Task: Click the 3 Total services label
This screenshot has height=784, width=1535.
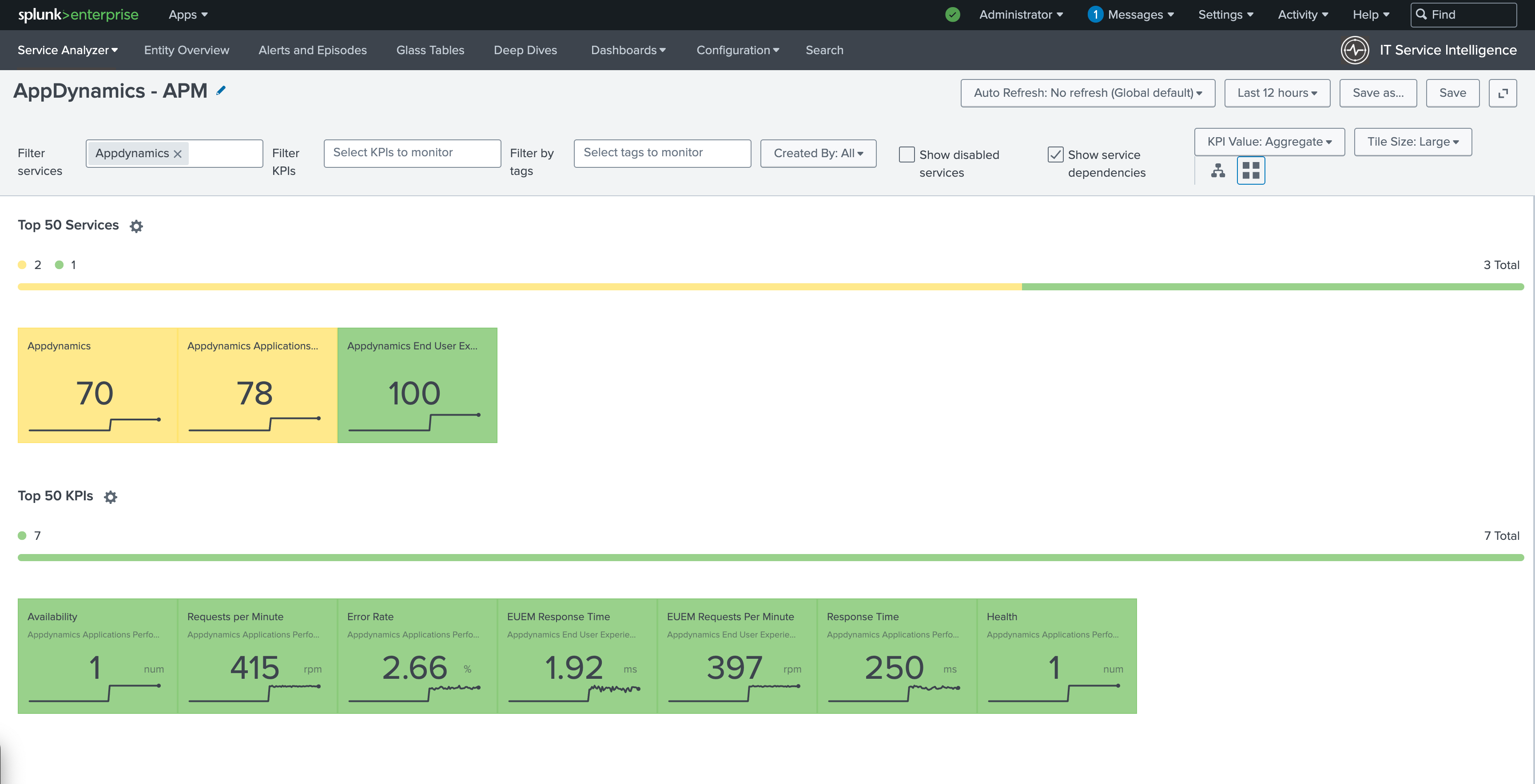Action: 1501,265
